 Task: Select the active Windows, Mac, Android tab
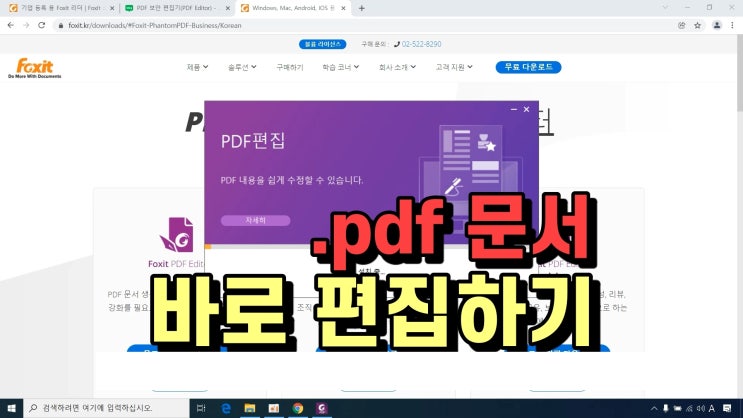(x=293, y=8)
